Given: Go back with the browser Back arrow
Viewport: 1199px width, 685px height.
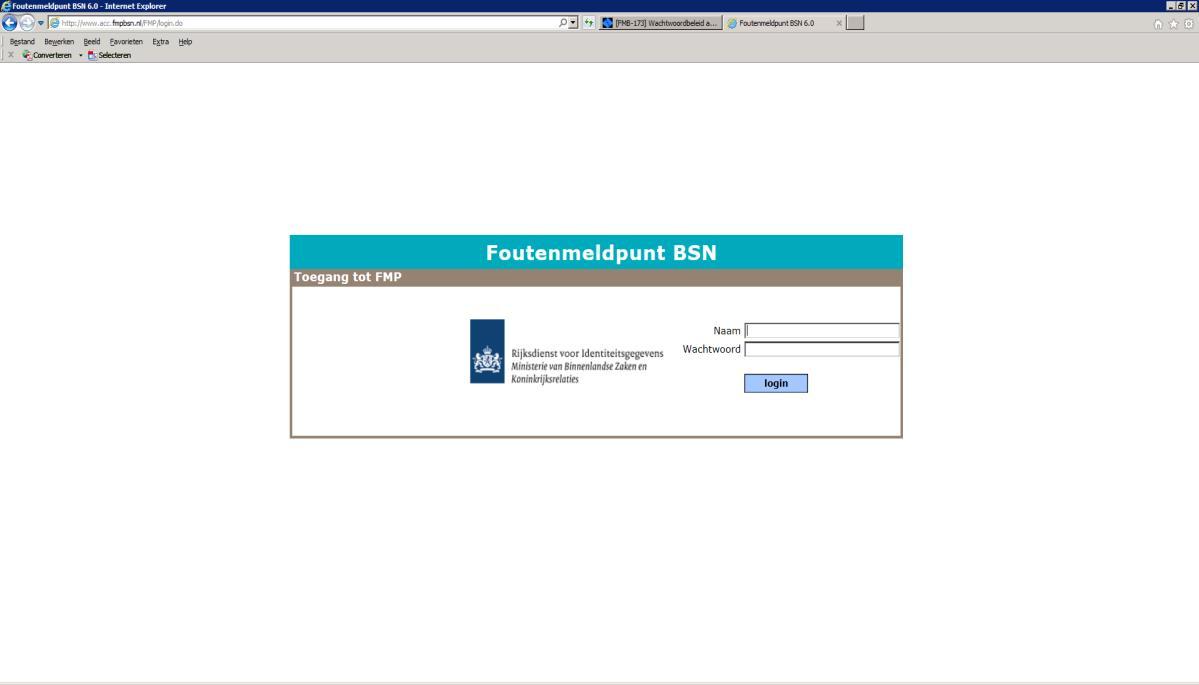Looking at the screenshot, I should coord(9,23).
